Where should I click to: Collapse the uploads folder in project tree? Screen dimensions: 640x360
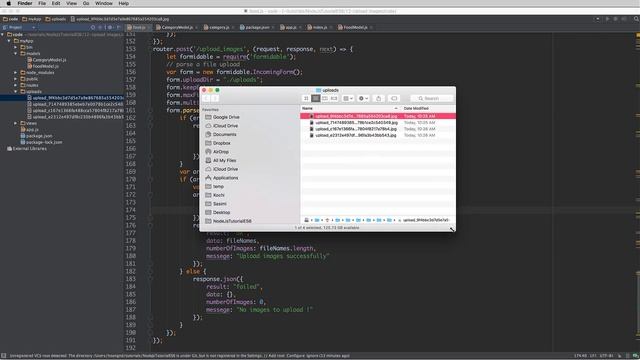point(16,91)
